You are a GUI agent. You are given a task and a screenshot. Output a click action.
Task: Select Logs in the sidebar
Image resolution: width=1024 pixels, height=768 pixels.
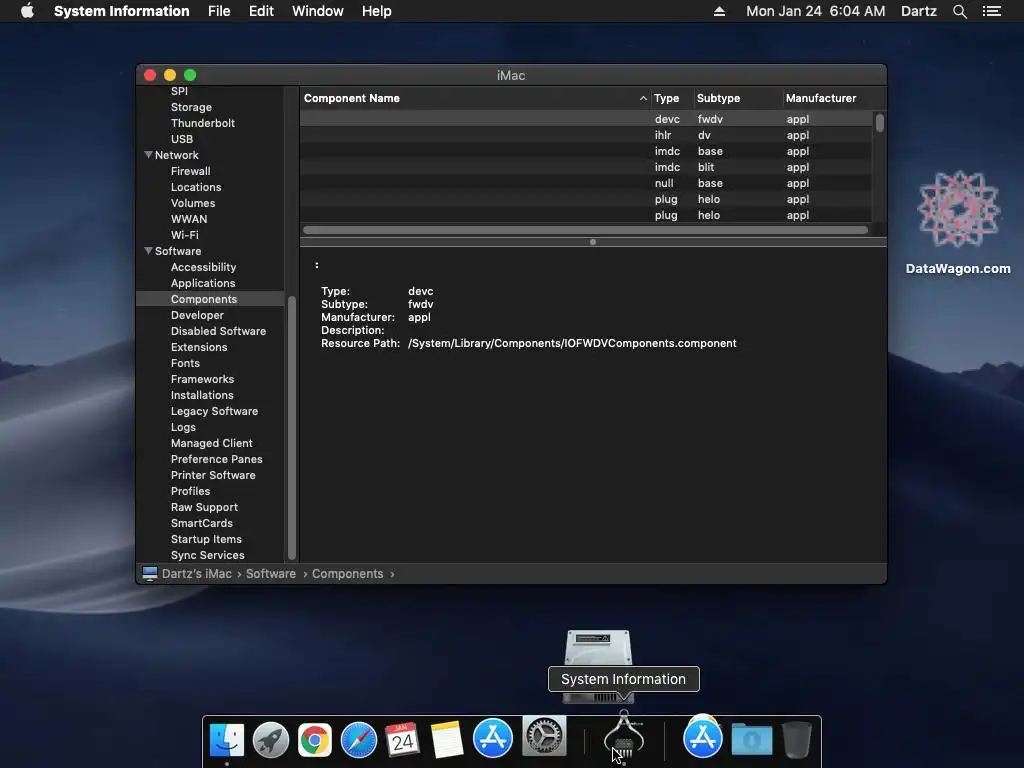point(183,427)
